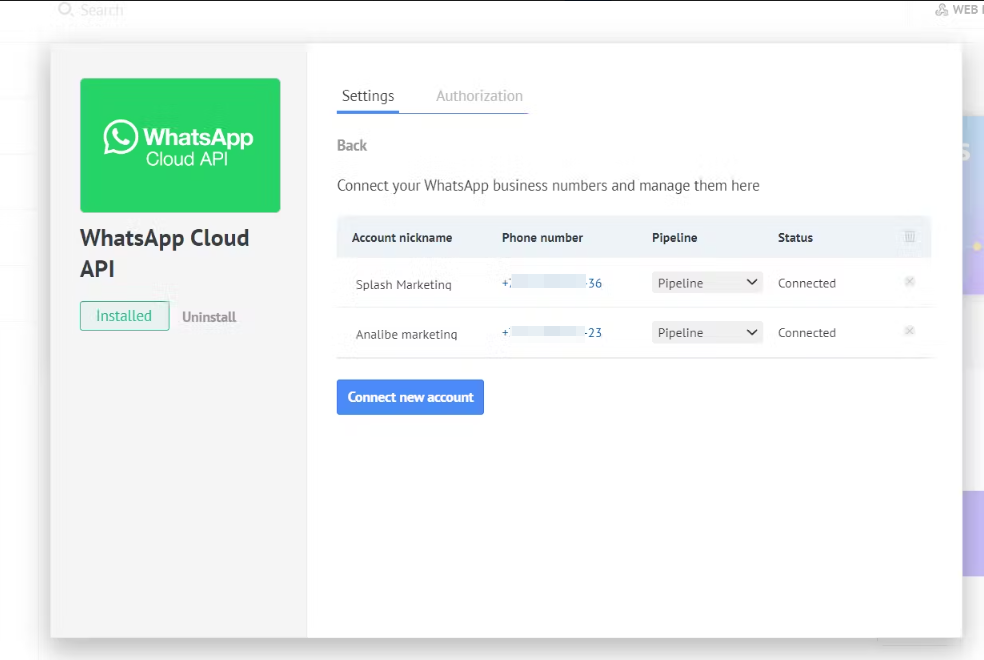Remove the Analibe marketing account row
The height and width of the screenshot is (660, 984).
(909, 331)
